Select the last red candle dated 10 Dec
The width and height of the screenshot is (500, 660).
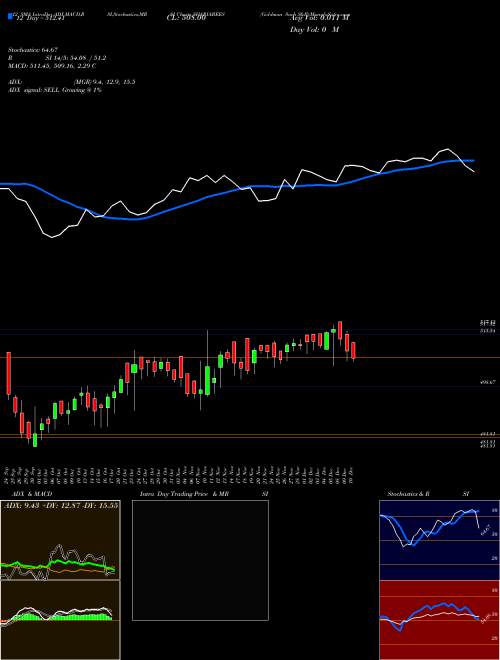354,351
